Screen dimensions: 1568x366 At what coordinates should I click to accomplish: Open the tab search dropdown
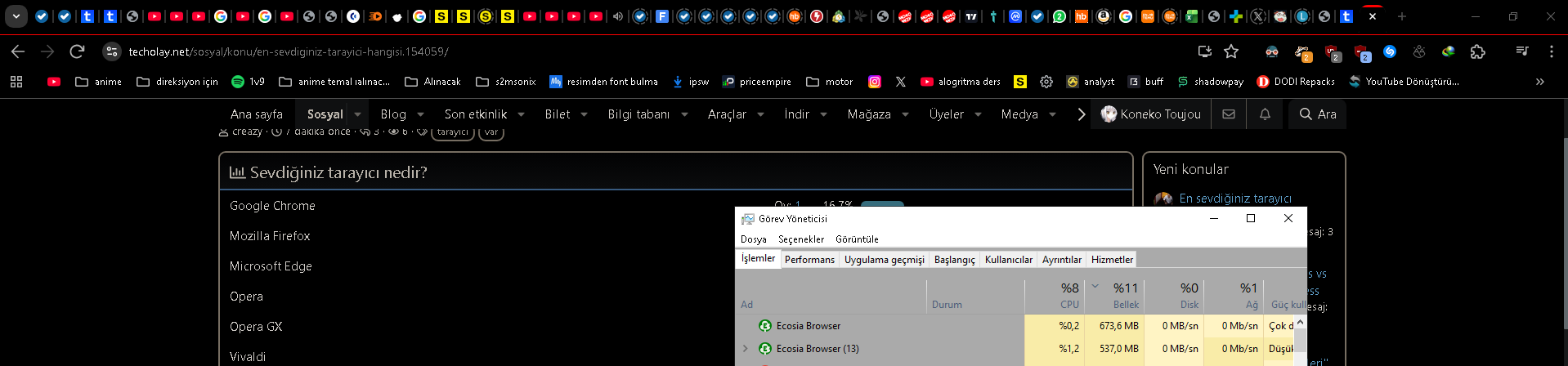click(x=16, y=16)
